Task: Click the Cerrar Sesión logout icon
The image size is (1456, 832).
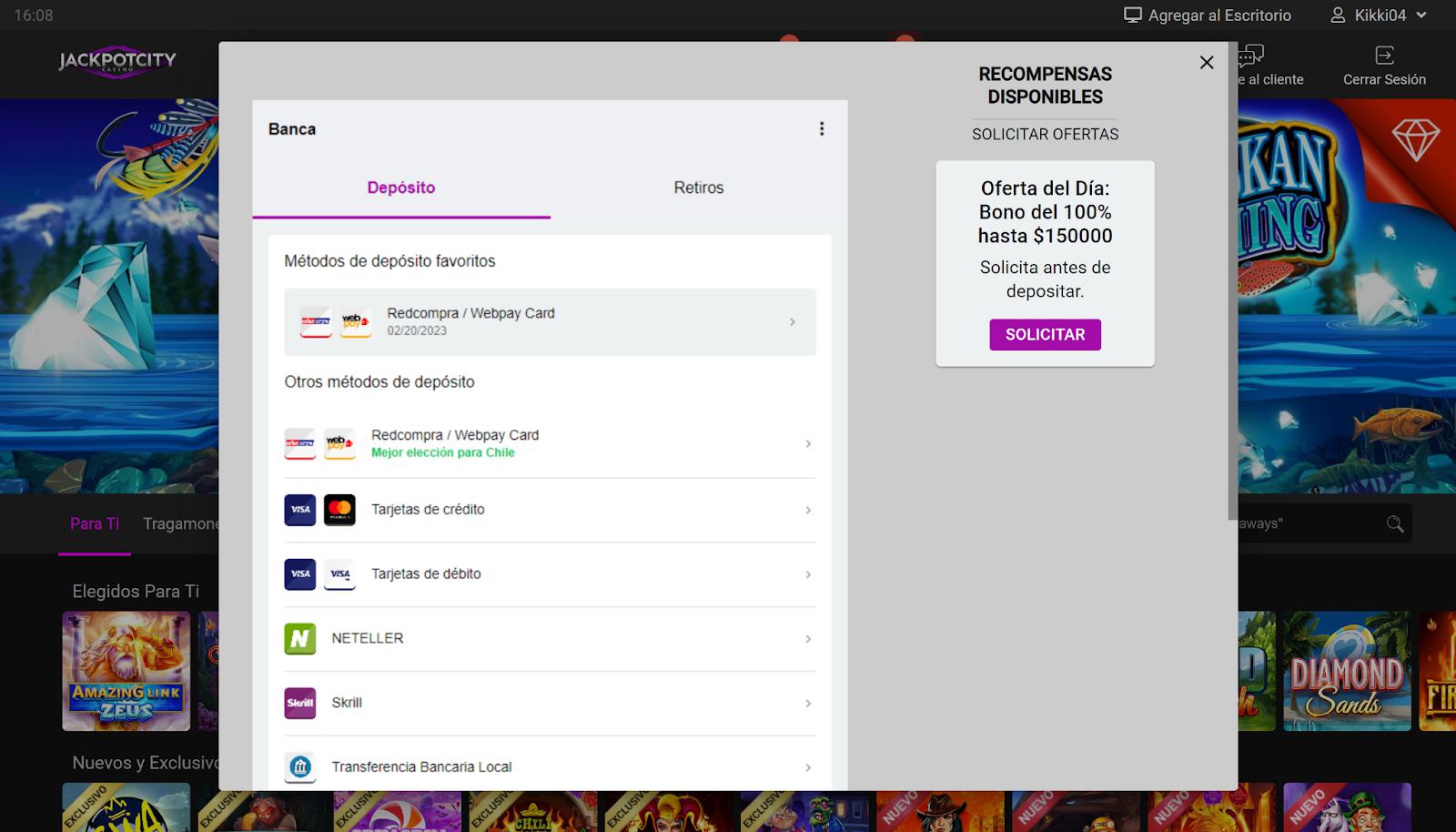Action: (1384, 56)
